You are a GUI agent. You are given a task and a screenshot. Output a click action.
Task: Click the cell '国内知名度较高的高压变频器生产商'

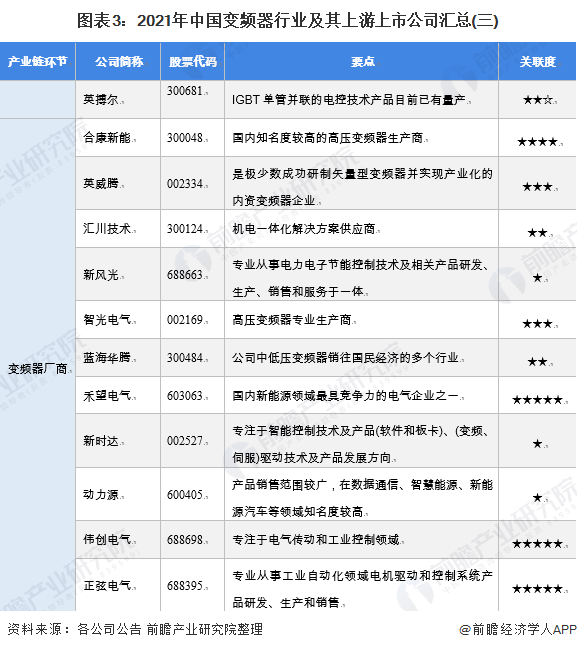[327, 138]
